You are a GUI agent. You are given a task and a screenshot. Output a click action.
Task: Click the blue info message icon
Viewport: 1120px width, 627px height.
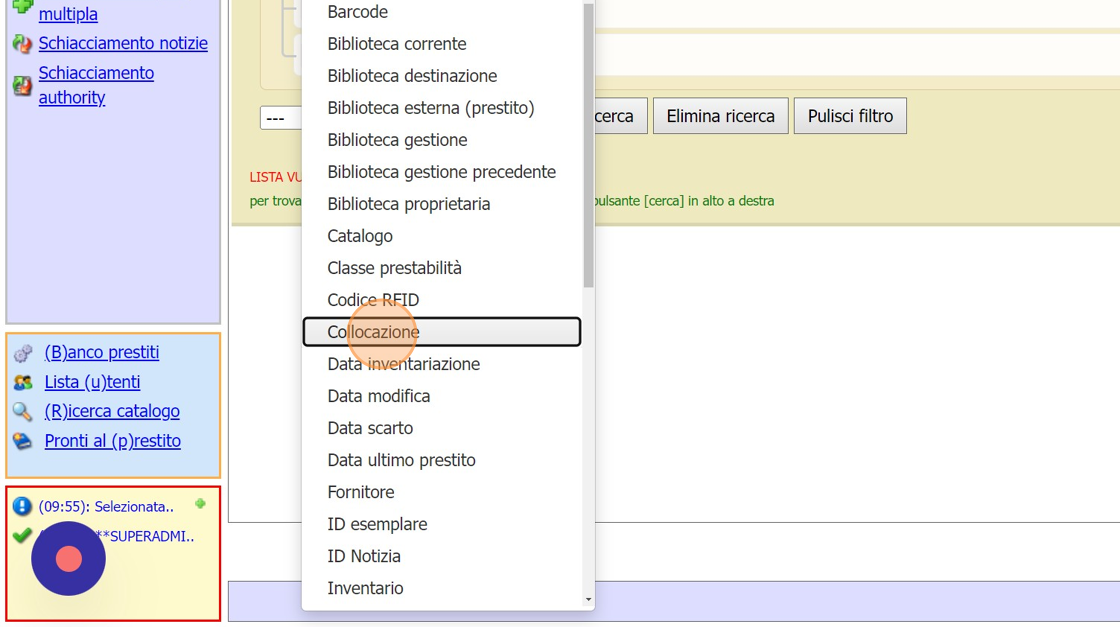pyautogui.click(x=22, y=506)
